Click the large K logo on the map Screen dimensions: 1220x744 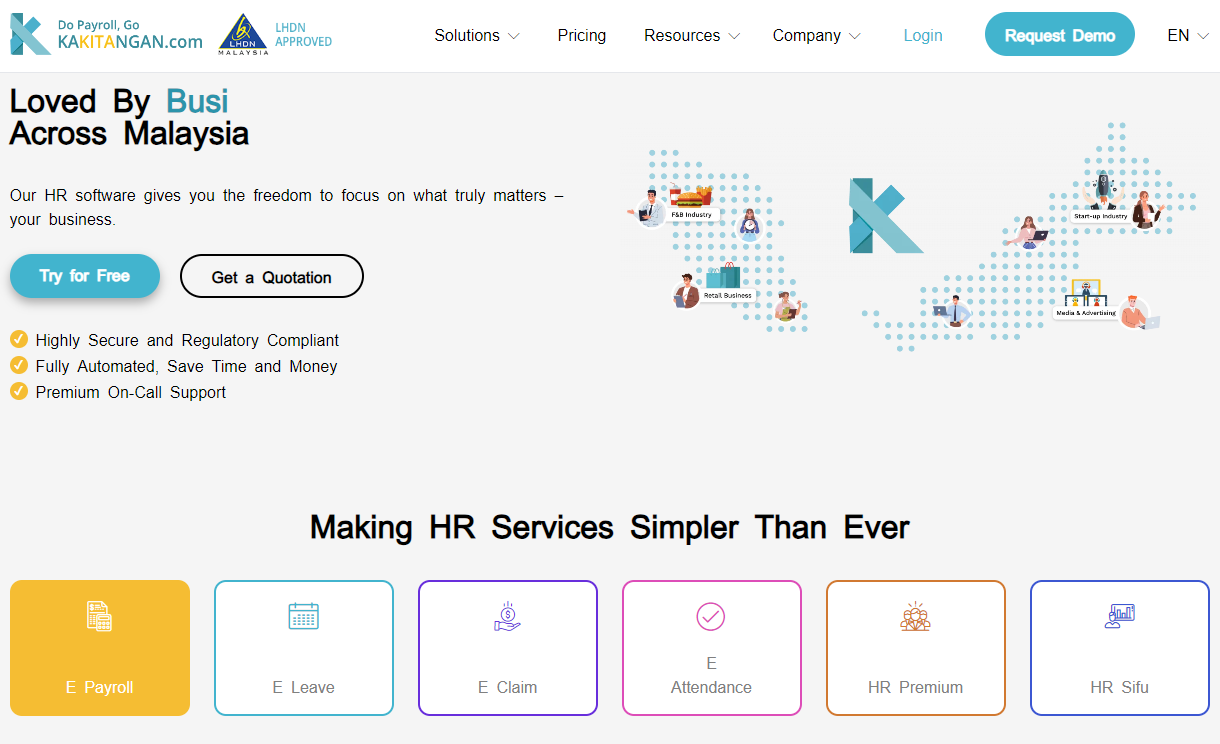pyautogui.click(x=884, y=215)
